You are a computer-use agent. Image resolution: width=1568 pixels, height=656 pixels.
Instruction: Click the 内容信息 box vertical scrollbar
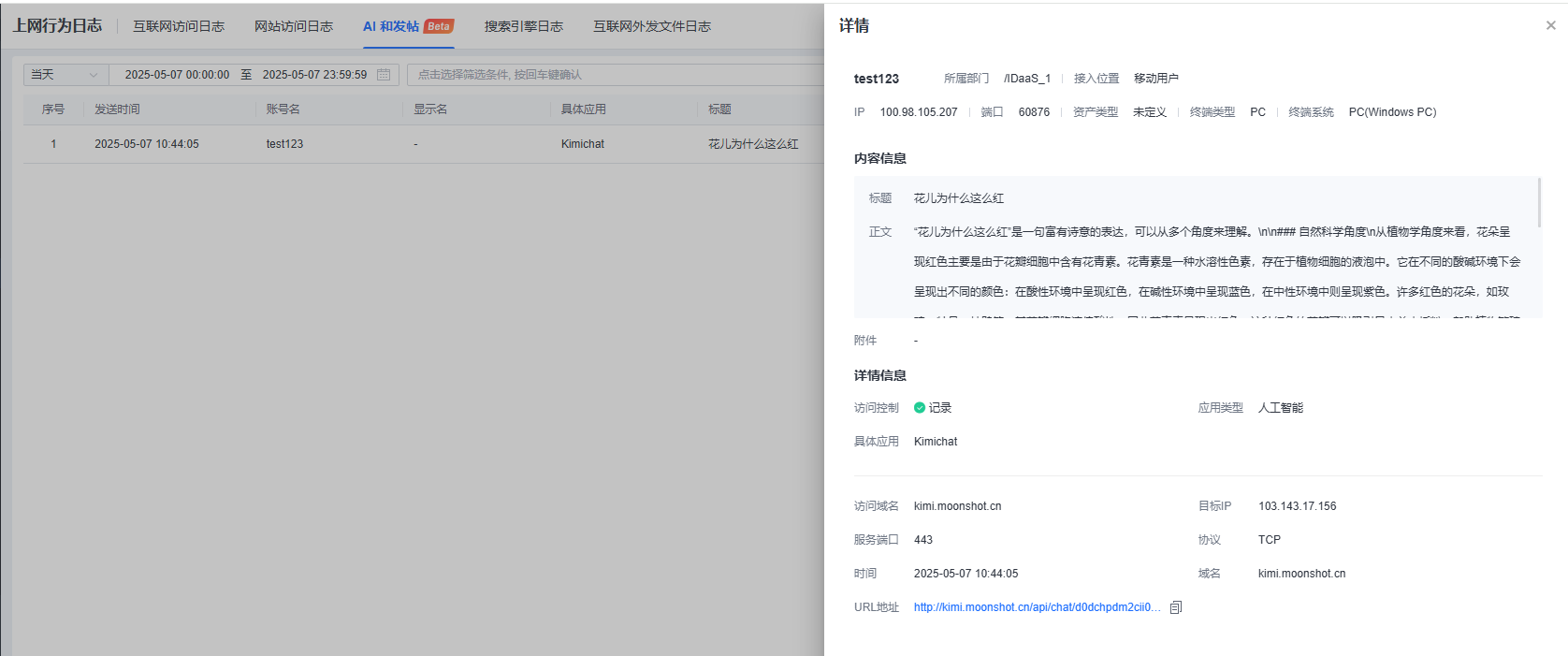[1538, 203]
